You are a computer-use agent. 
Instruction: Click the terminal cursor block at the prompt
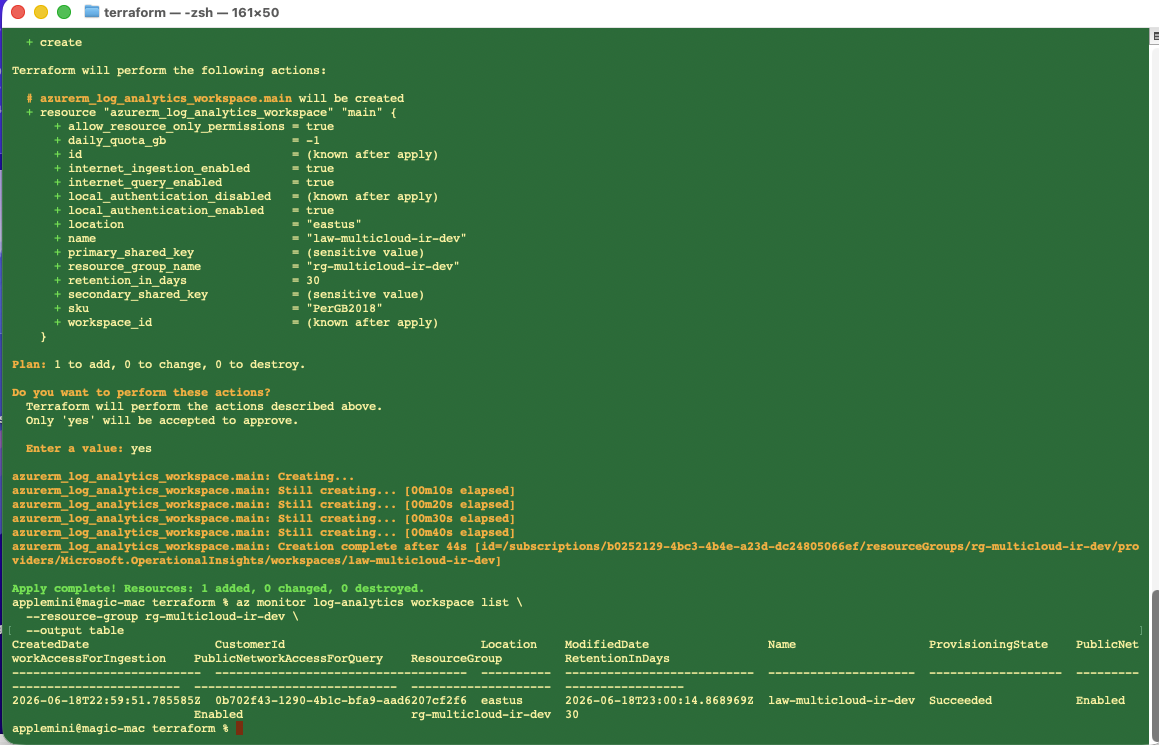coord(239,729)
